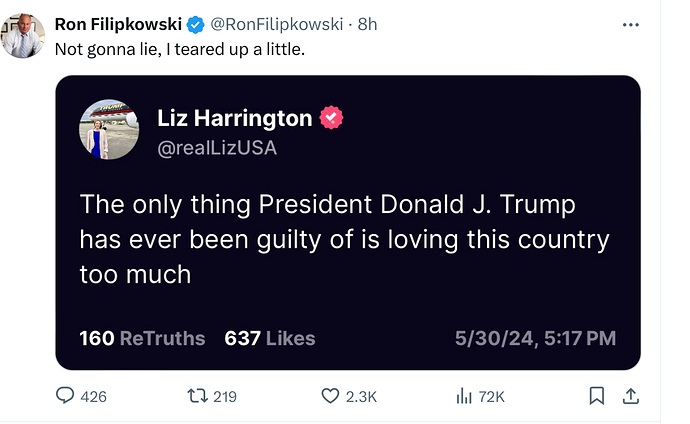The height and width of the screenshot is (424, 690).
Task: Open the view analytics bar icon
Action: [x=464, y=396]
